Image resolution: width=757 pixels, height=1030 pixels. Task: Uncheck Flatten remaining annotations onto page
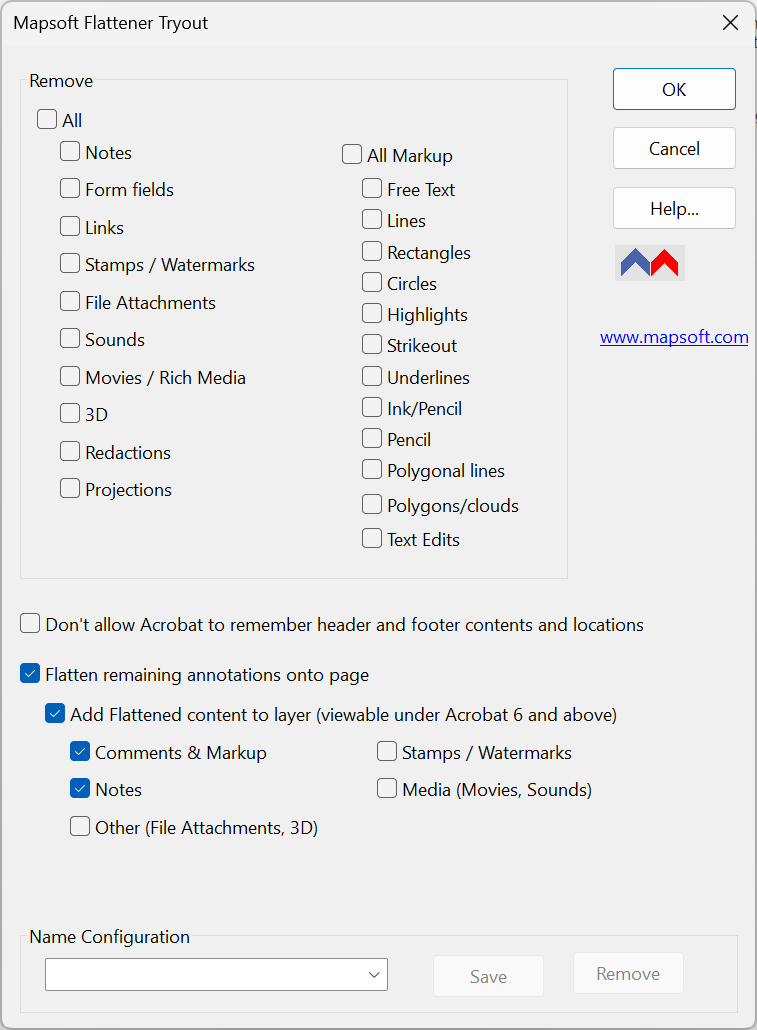[29, 673]
